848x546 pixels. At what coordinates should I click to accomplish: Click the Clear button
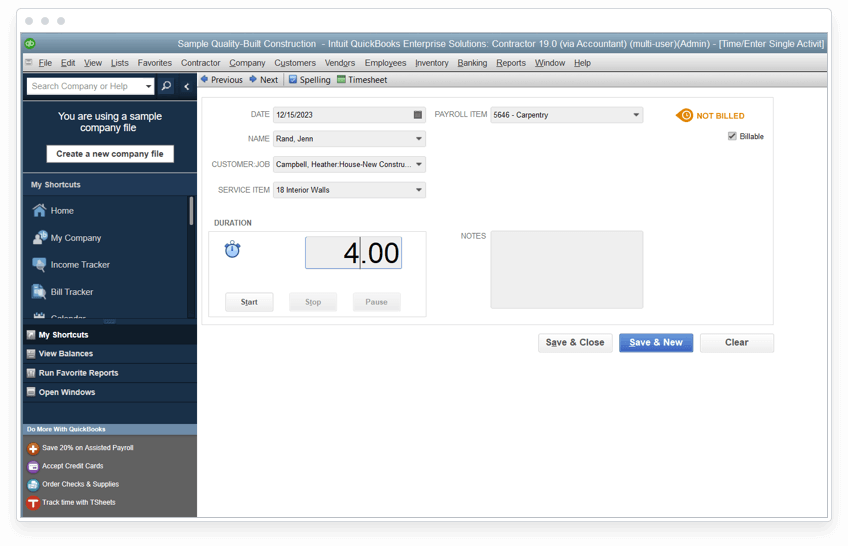(737, 342)
